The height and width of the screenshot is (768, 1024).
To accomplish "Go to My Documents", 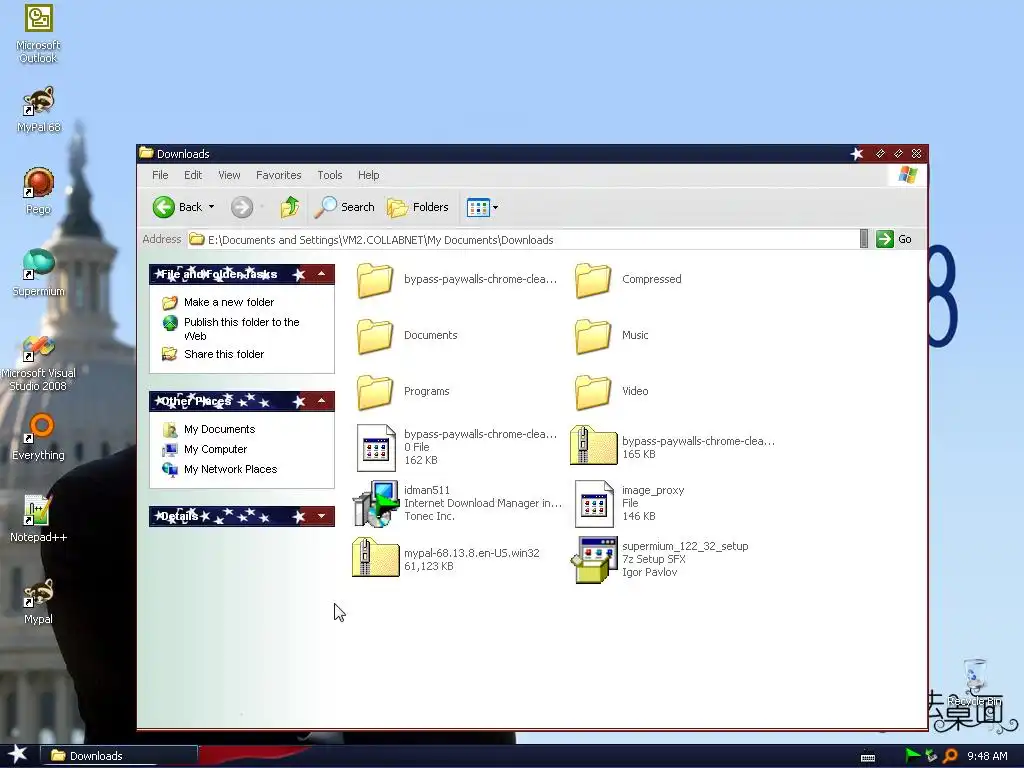I will [x=209, y=429].
